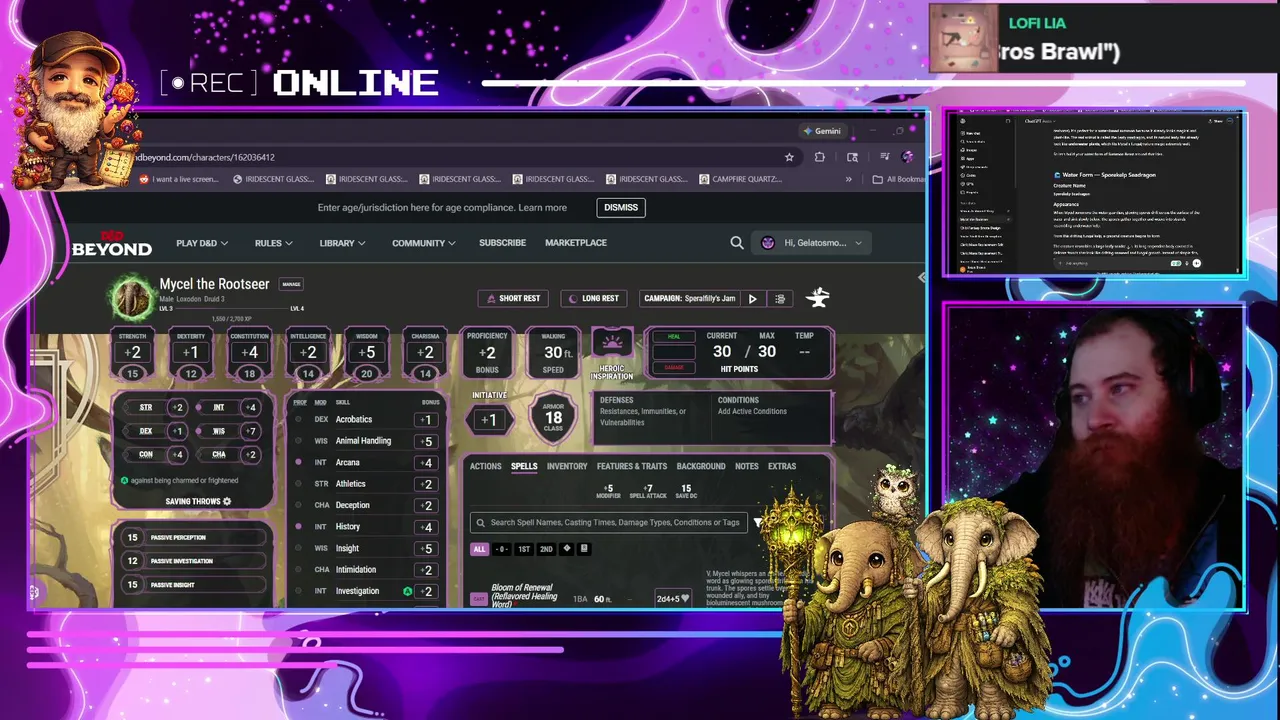The image size is (1280, 720).
Task: Click the spell names search field
Action: (x=608, y=522)
